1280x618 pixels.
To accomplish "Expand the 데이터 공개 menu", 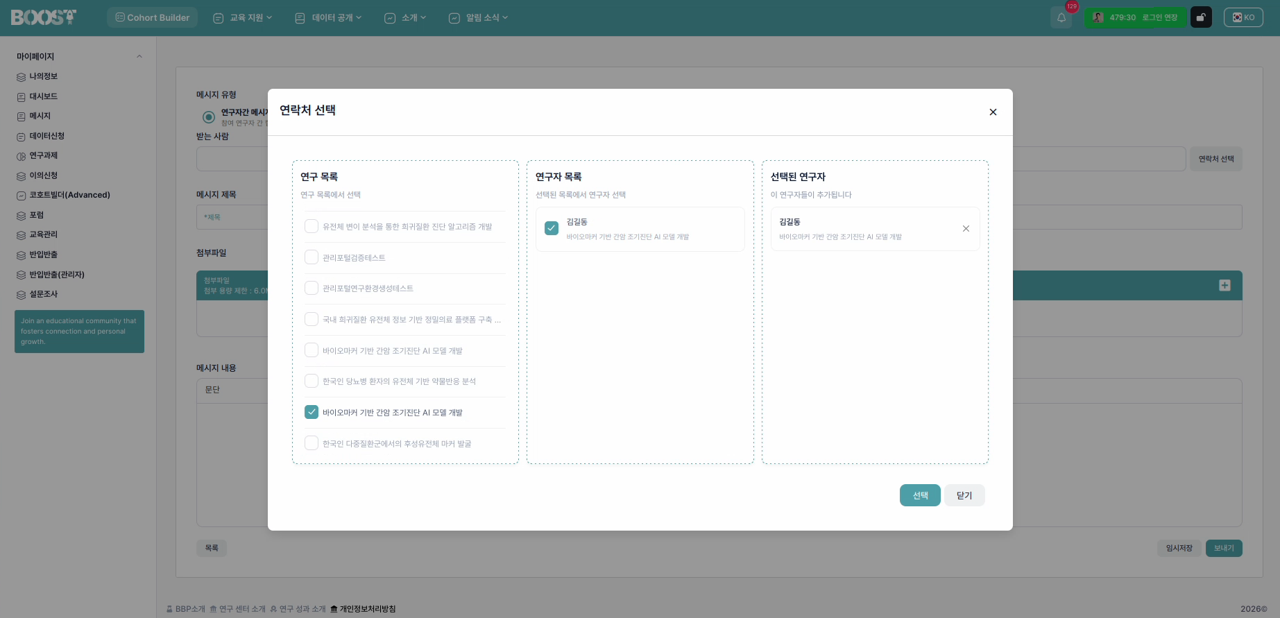I will pyautogui.click(x=328, y=17).
